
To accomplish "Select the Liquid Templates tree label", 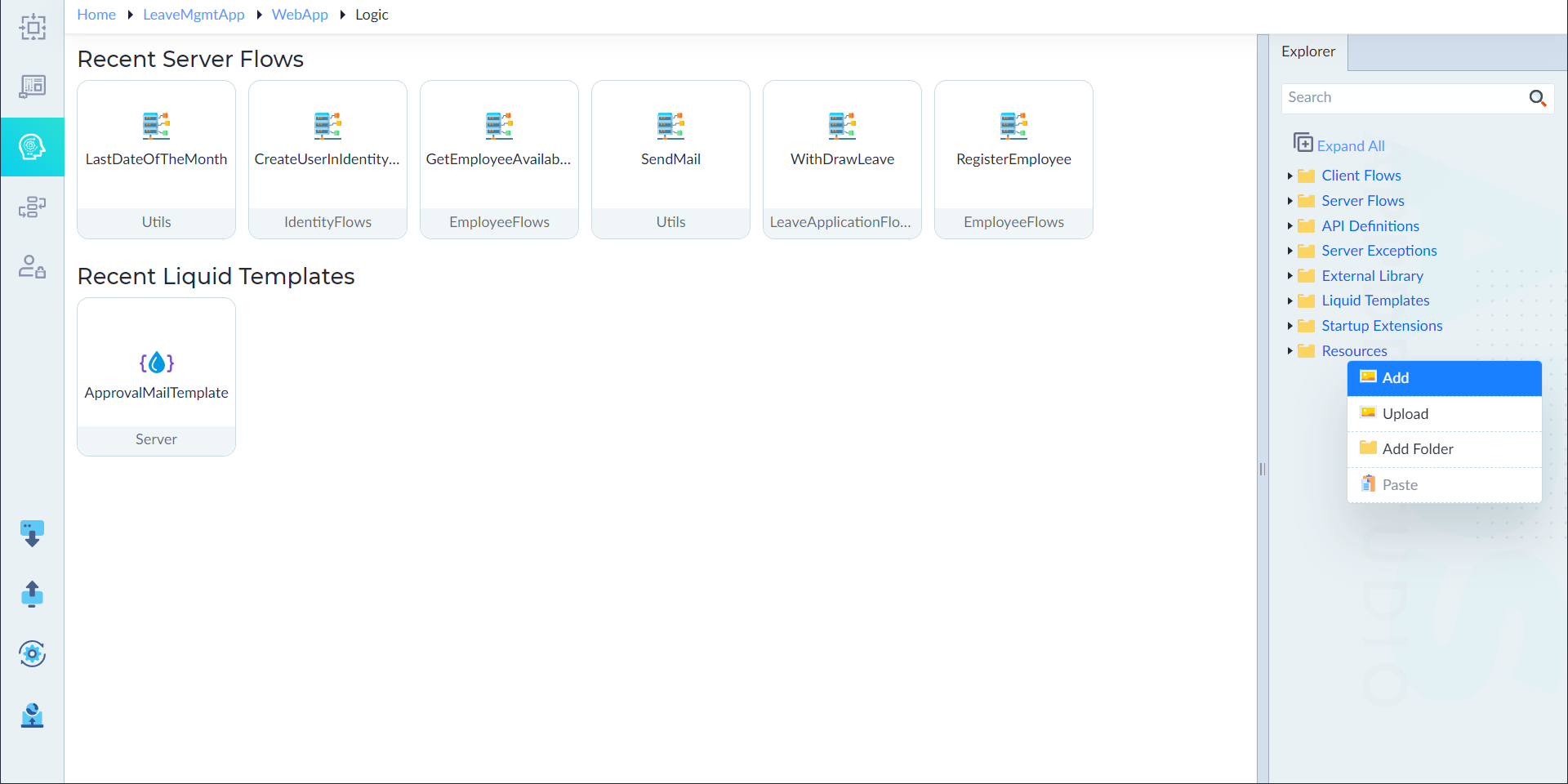I will click(x=1375, y=301).
